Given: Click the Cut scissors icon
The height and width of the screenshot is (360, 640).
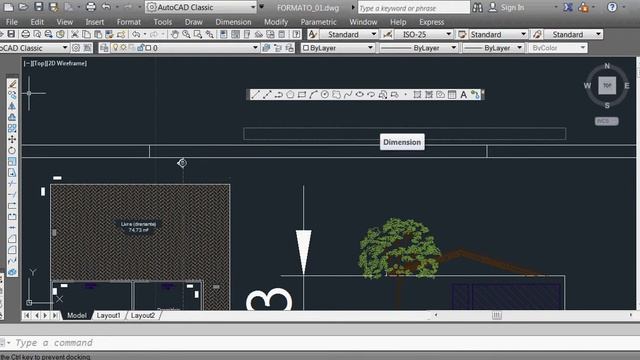Looking at the screenshot, I should 75,34.
